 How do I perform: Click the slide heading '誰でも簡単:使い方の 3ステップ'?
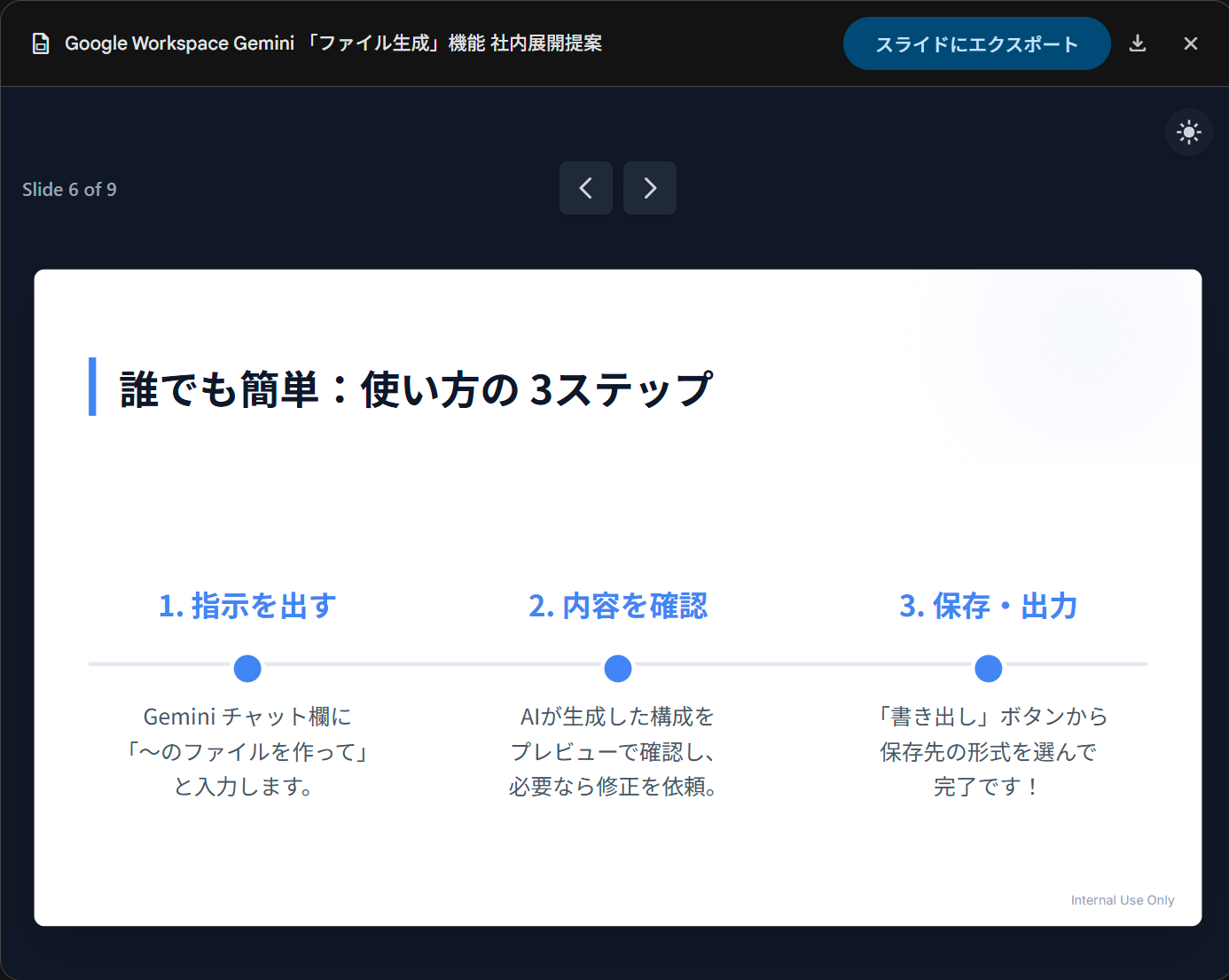[x=416, y=389]
